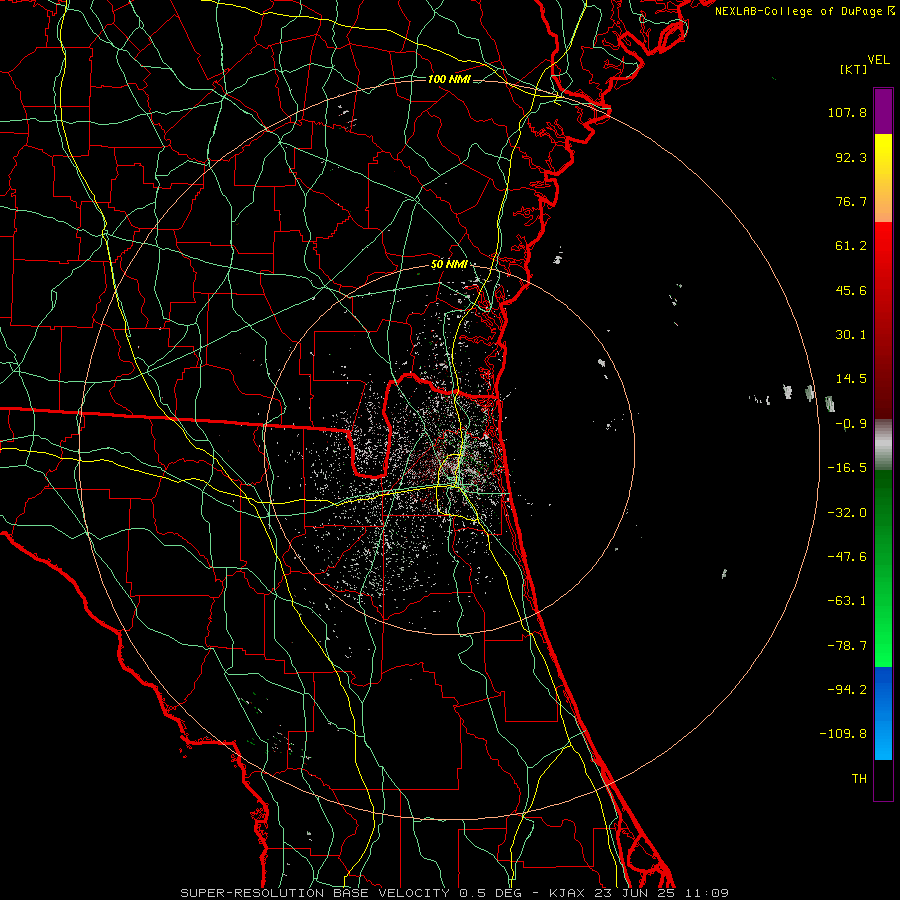
Task: Click the [KT] units label
Action: (853, 69)
